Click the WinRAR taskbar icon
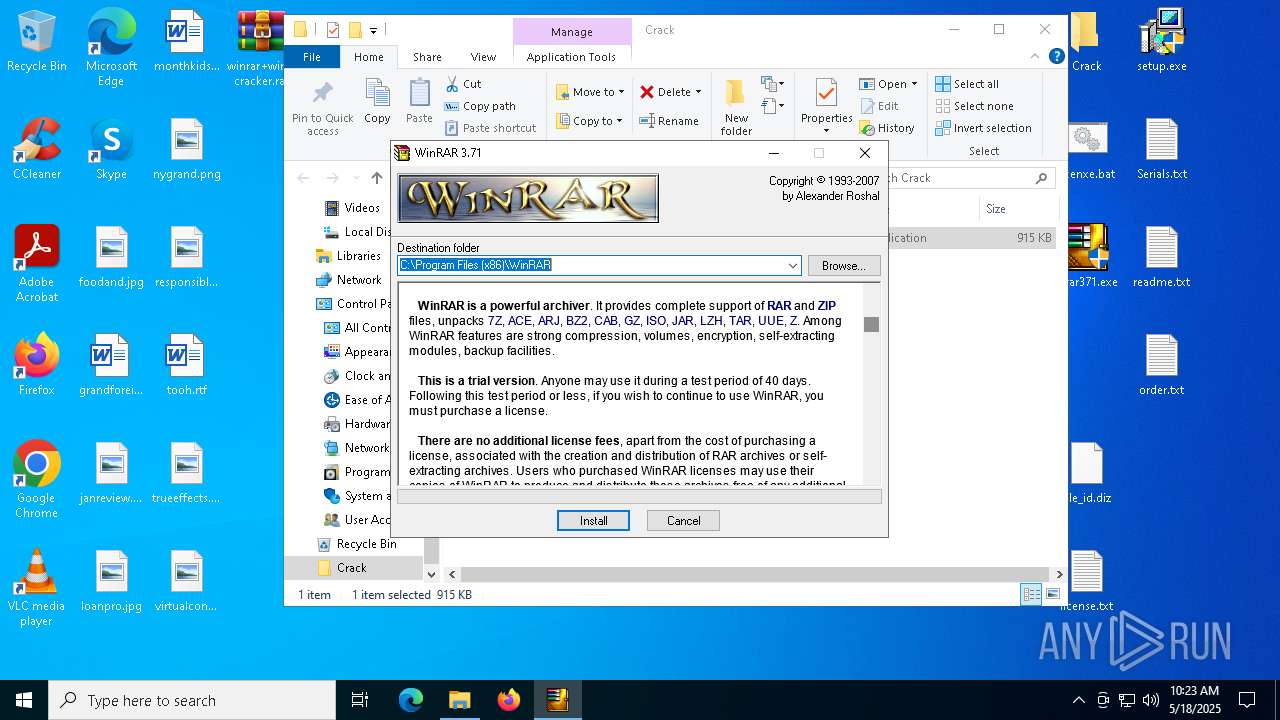The height and width of the screenshot is (720, 1280). point(557,700)
